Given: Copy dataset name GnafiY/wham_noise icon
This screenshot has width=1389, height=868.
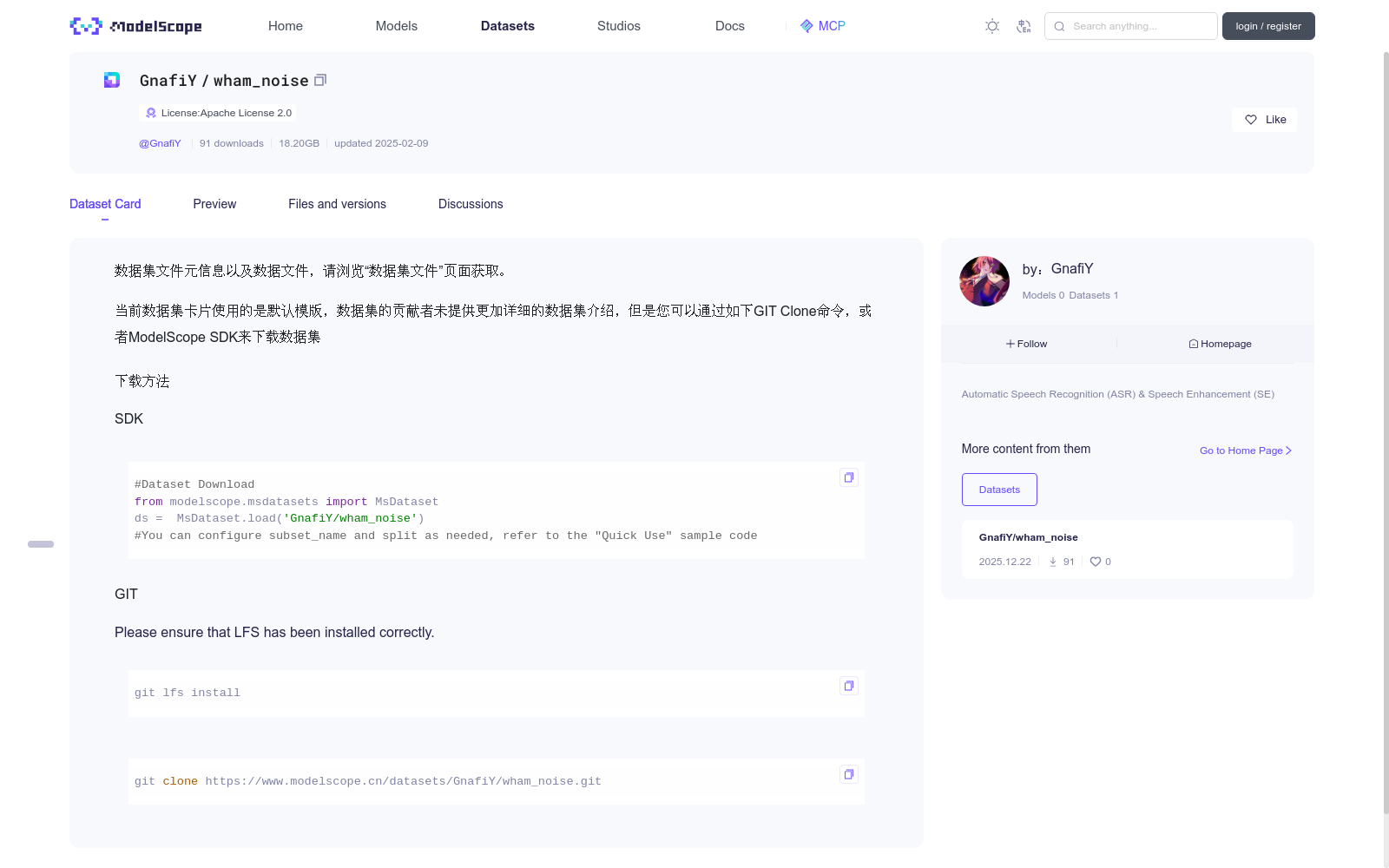Looking at the screenshot, I should pyautogui.click(x=320, y=80).
